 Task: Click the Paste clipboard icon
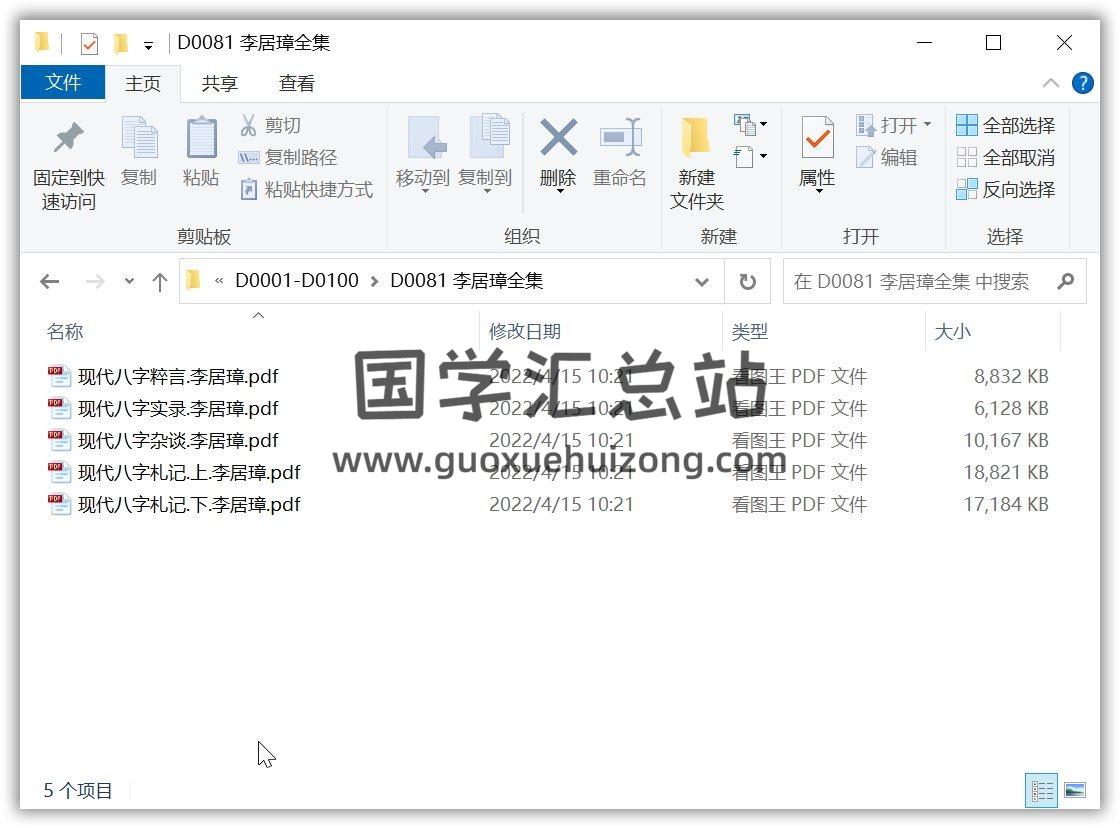(x=201, y=137)
